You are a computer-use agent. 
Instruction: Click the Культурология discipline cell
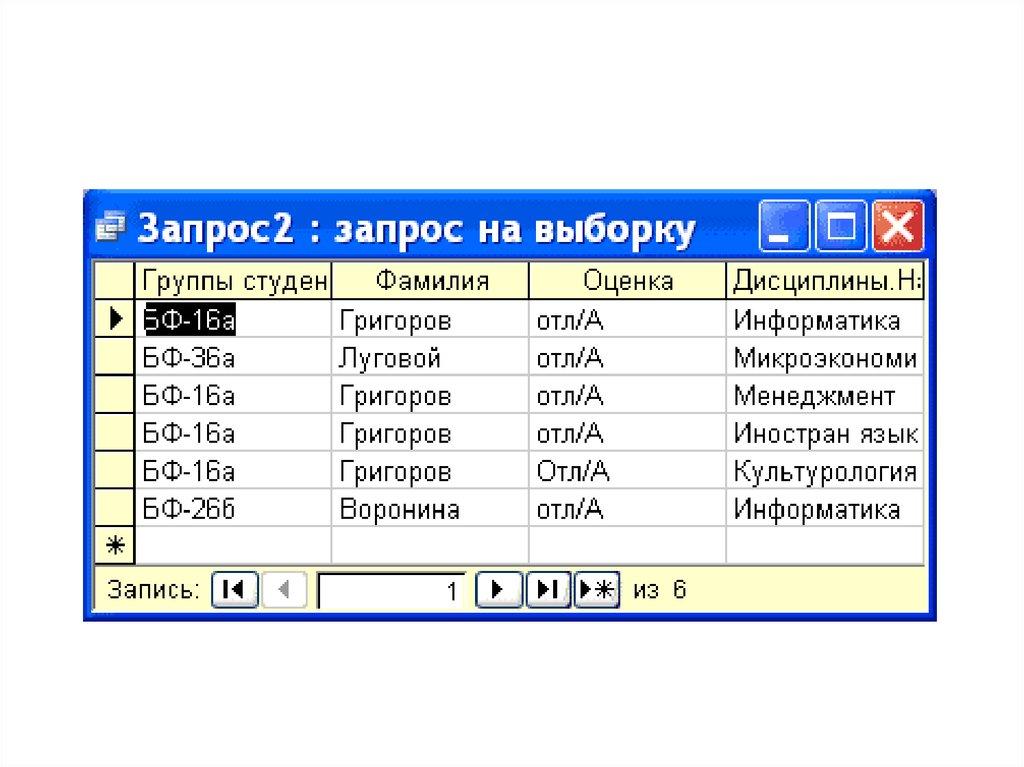pyautogui.click(x=824, y=472)
